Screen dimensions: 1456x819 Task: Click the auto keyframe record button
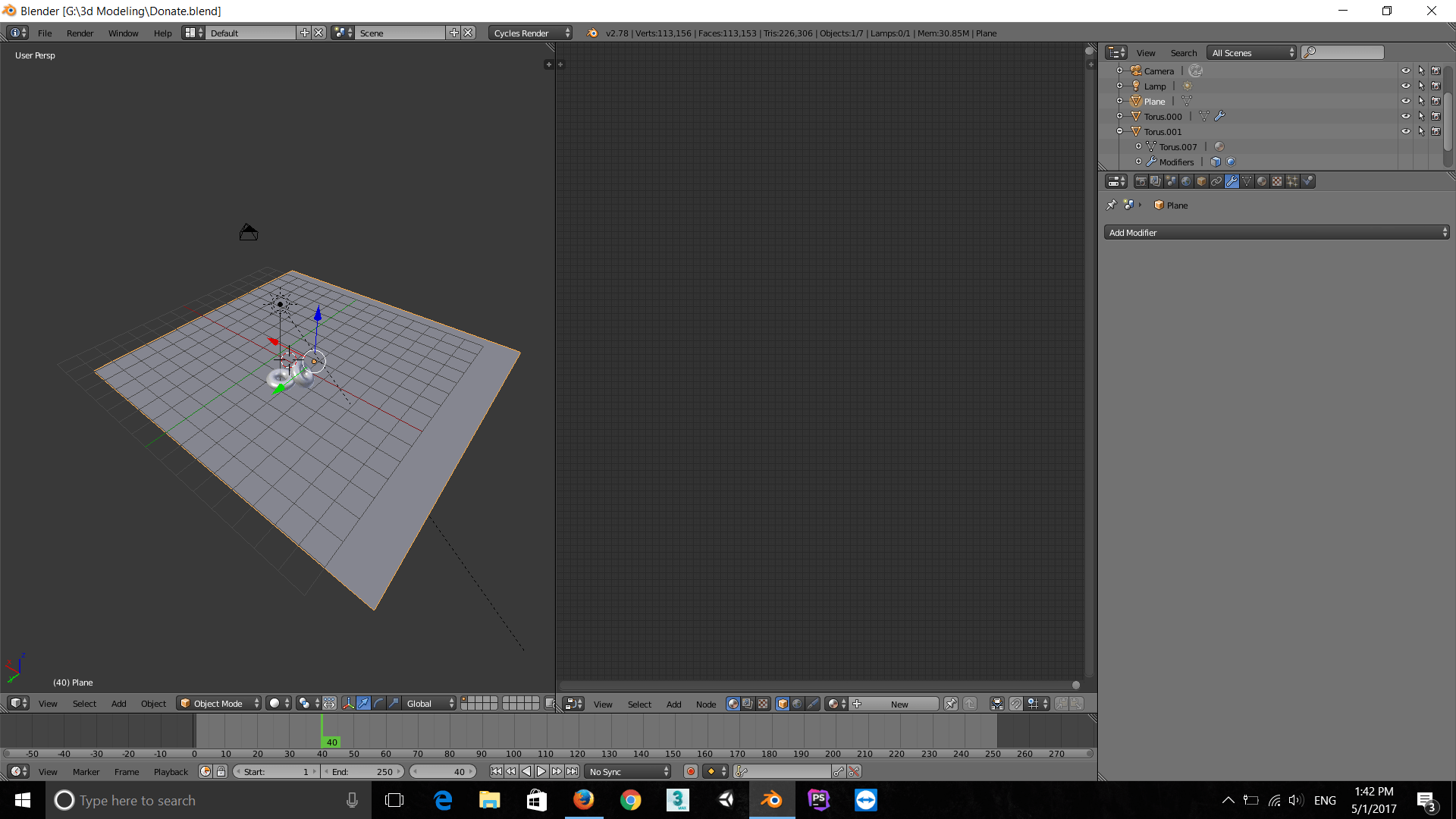(x=690, y=771)
